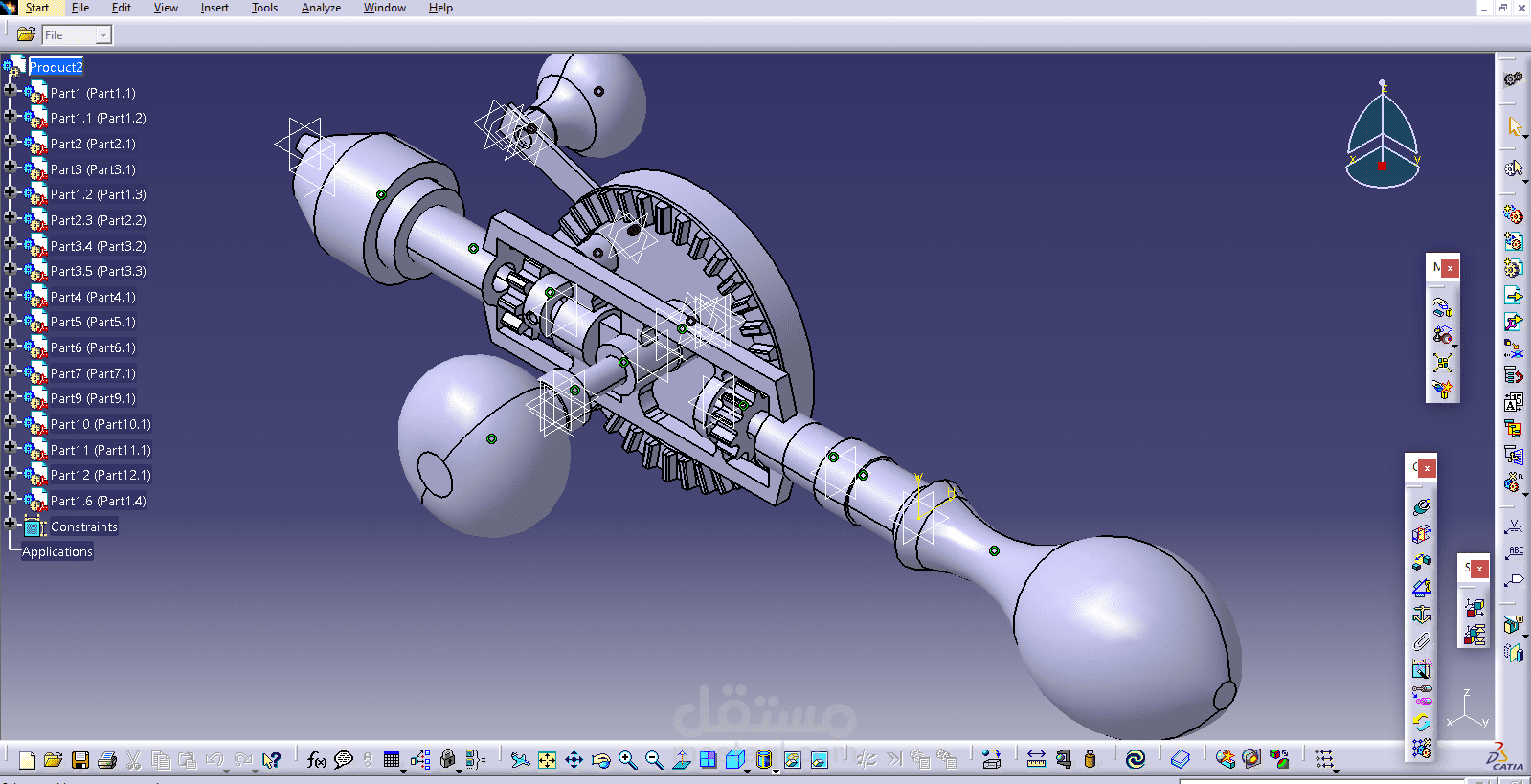Click the Create Multi-View icon

708,760
